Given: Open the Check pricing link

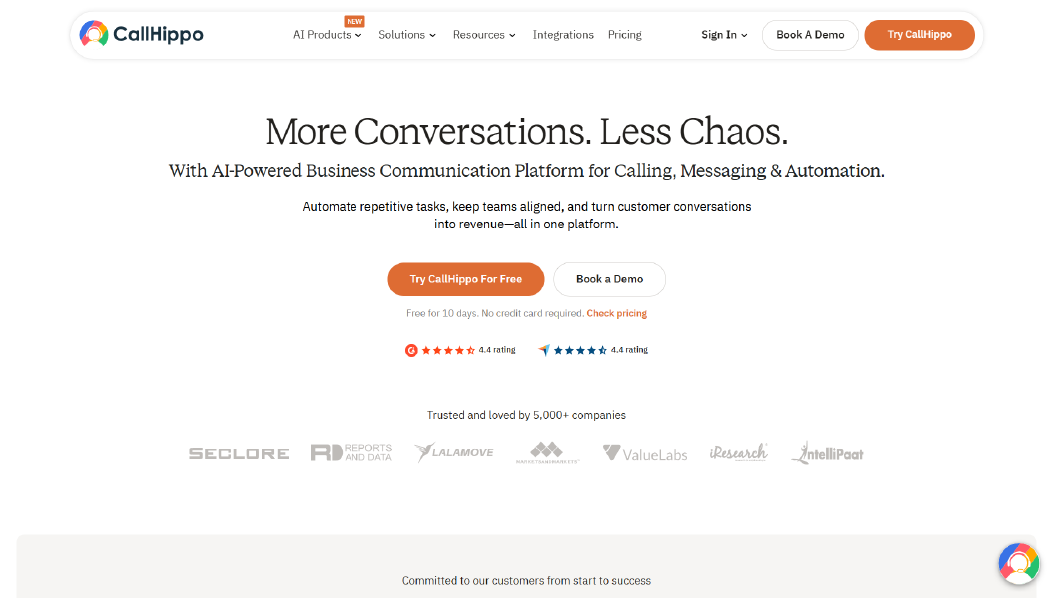Looking at the screenshot, I should coord(616,313).
